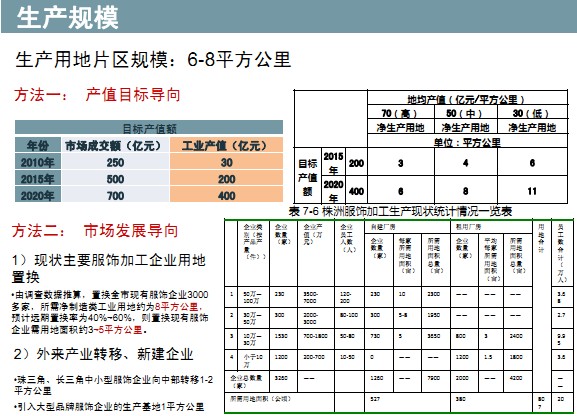Click the 市场成交额（亿元） column header
Screen dimensions: 577x416
(x=115, y=145)
